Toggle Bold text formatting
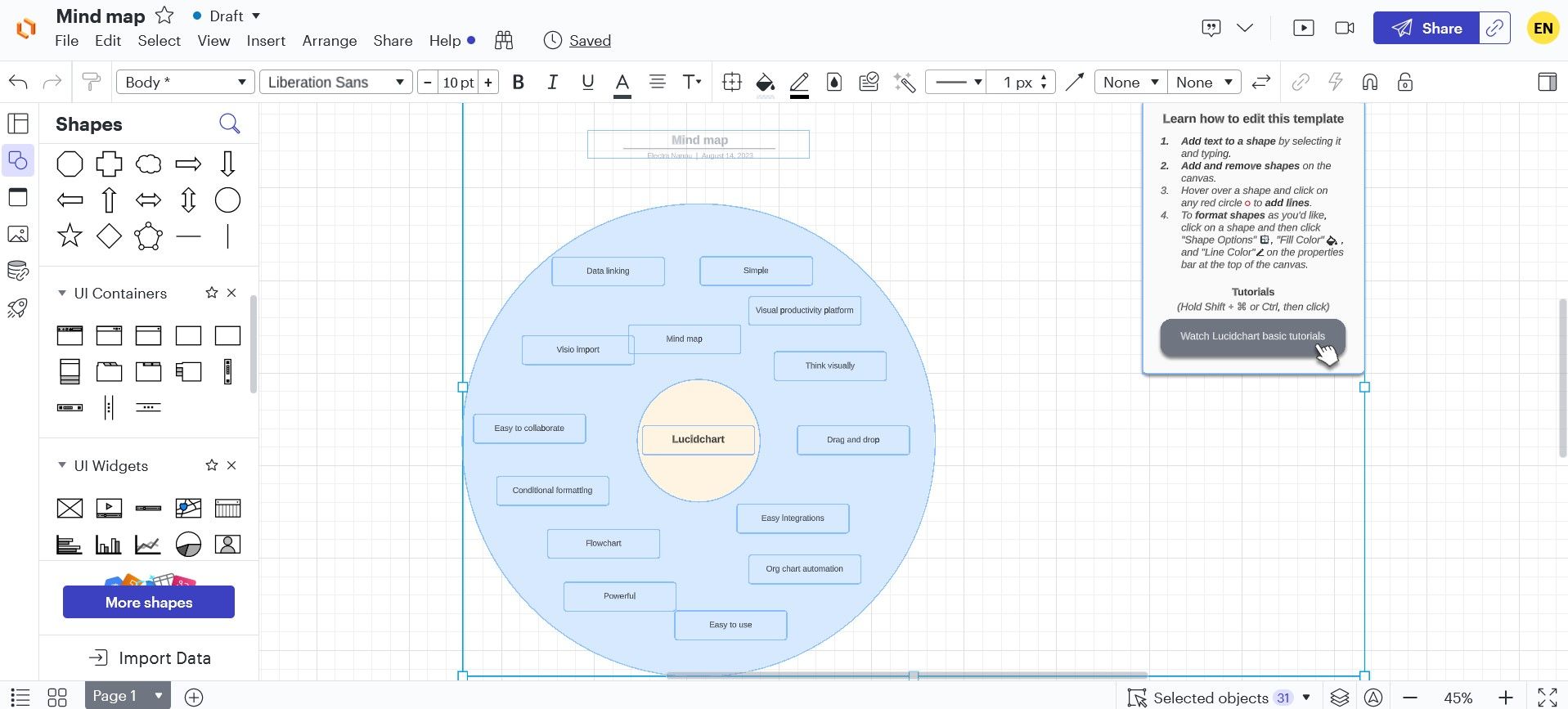This screenshot has height=709, width=1568. tap(518, 83)
